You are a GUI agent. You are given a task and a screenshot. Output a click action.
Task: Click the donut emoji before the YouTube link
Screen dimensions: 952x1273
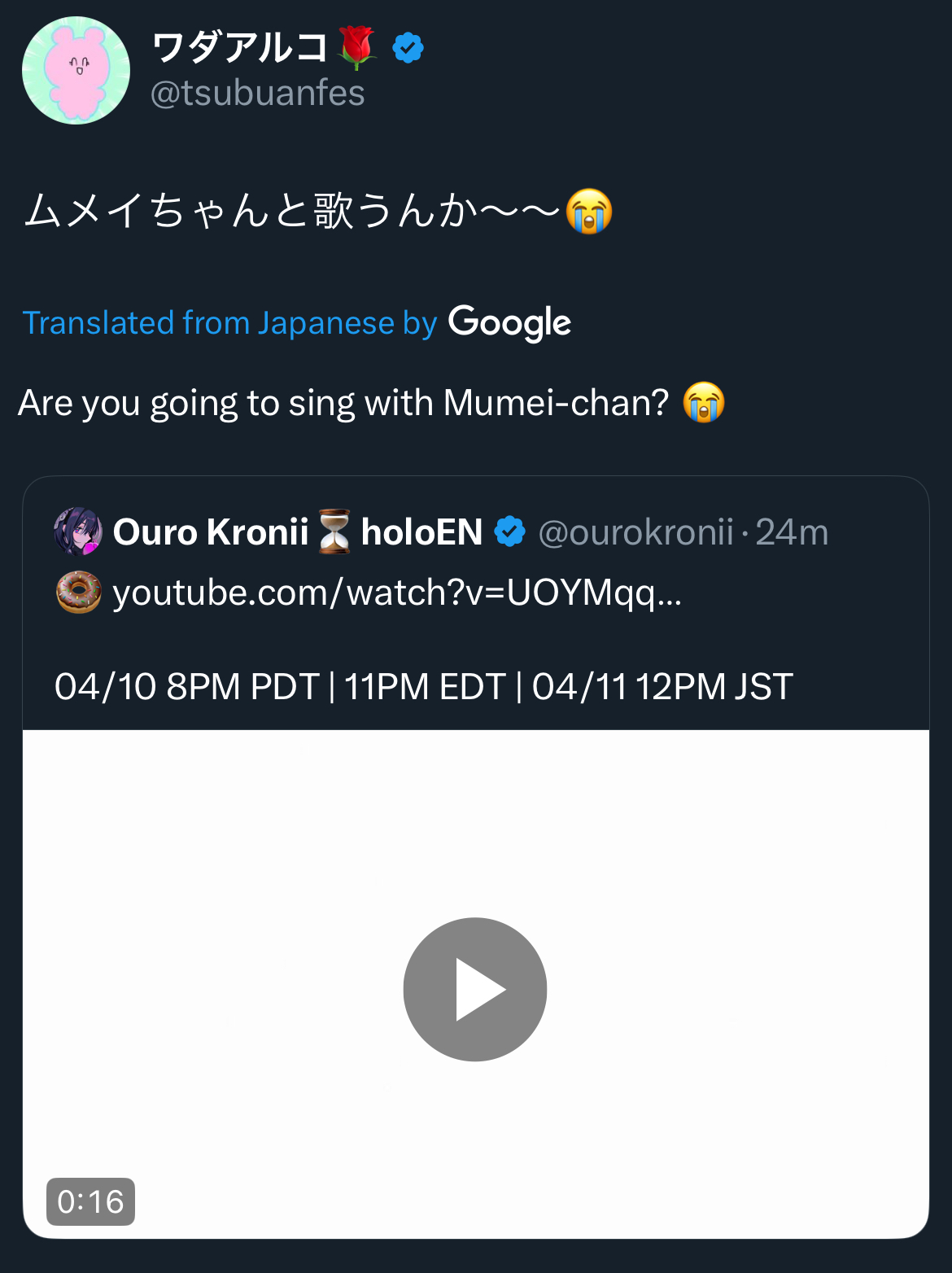pos(79,592)
